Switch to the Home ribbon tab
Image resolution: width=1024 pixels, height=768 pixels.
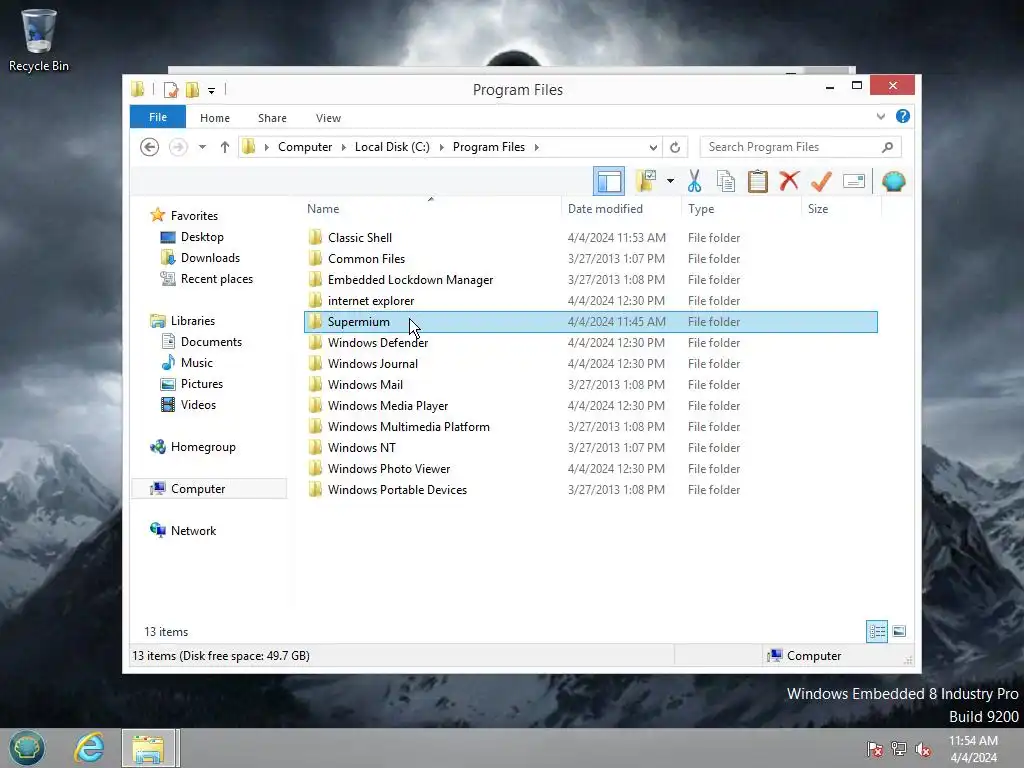pos(215,118)
